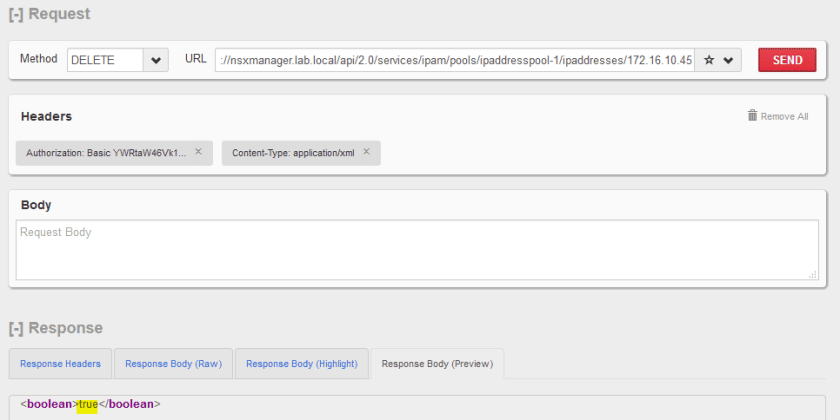Click the Content-Type application/xml header chip

click(290, 153)
